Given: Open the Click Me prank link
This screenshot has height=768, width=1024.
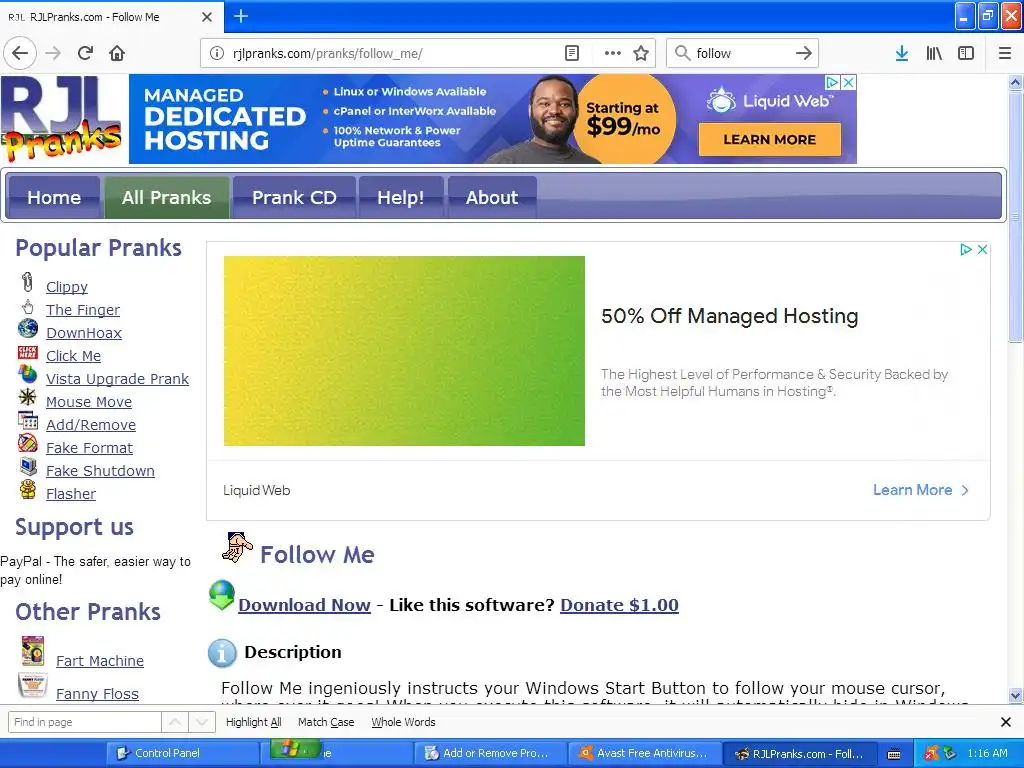Looking at the screenshot, I should [73, 356].
